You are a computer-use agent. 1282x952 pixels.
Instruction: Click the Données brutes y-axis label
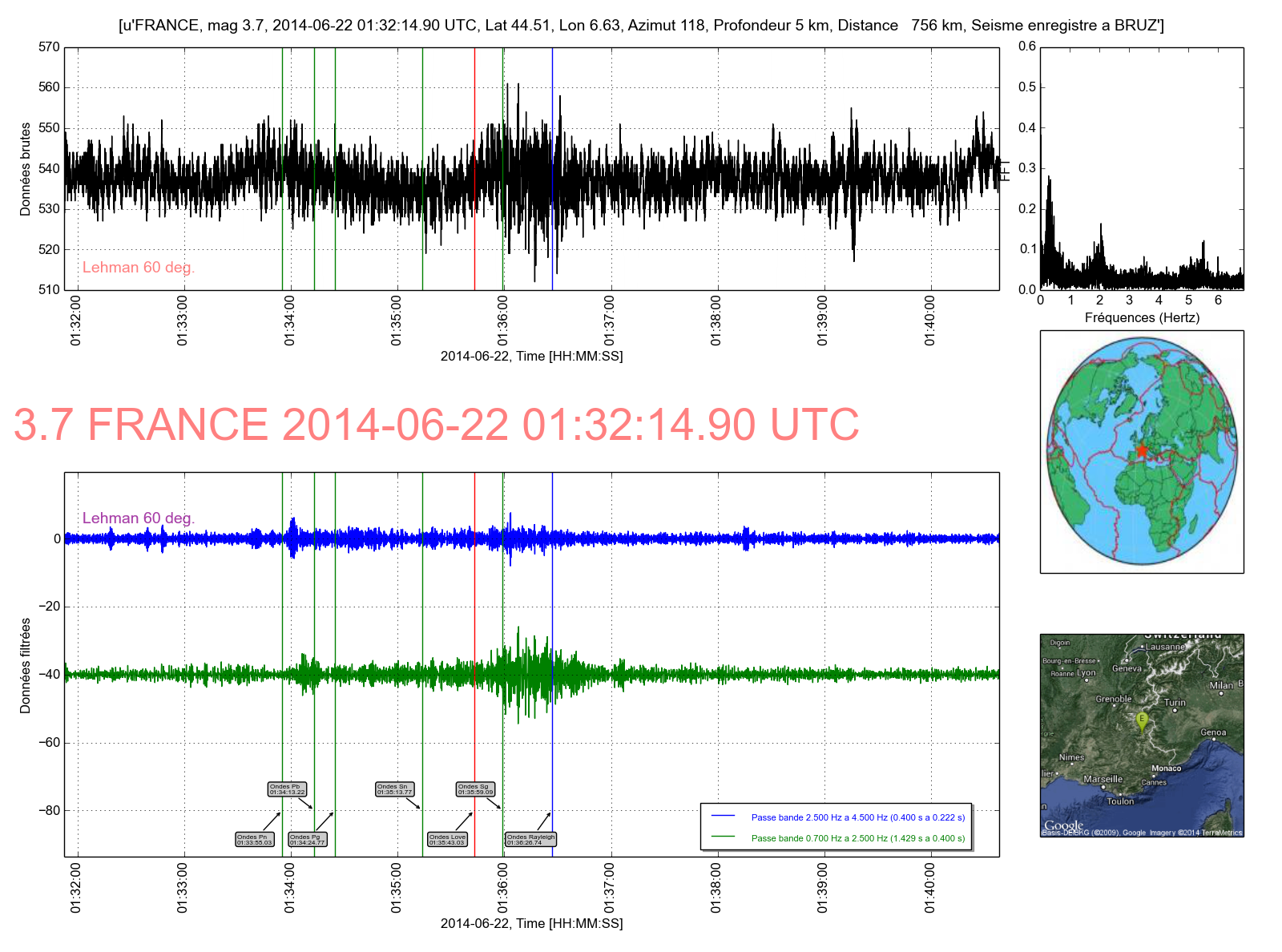coord(26,169)
